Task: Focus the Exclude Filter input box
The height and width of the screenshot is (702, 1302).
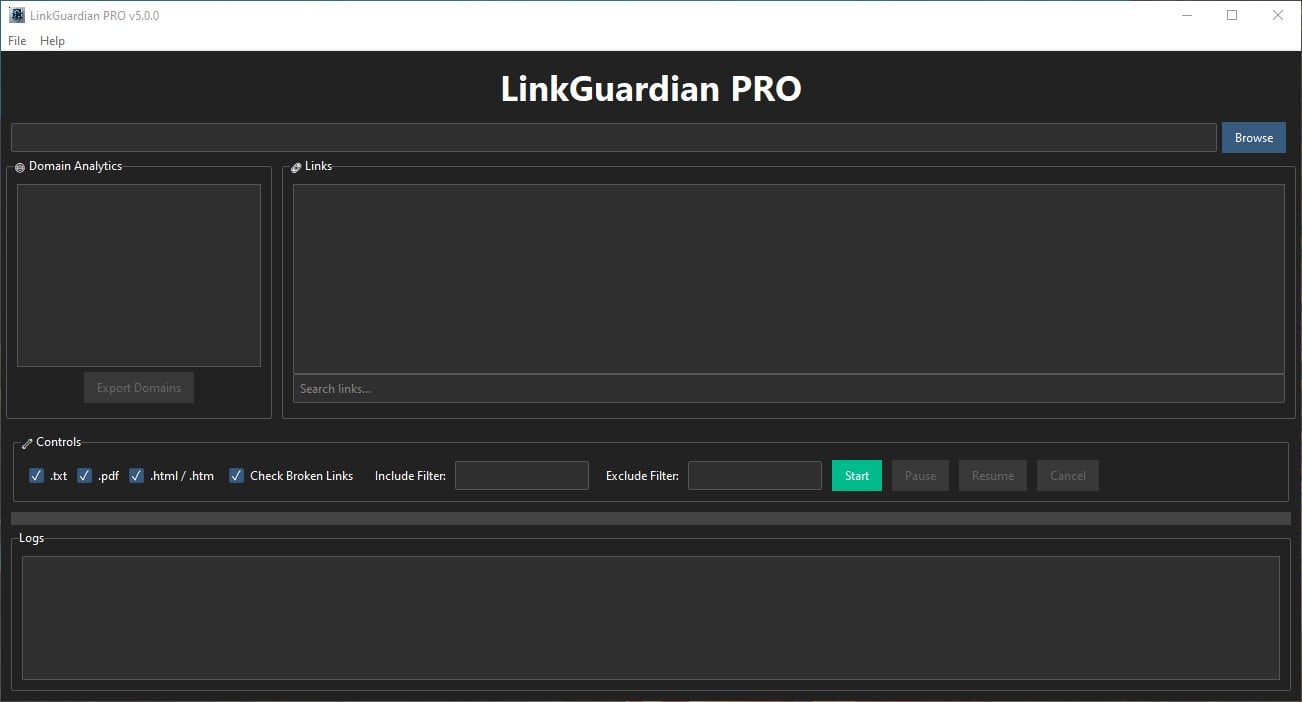Action: click(755, 476)
